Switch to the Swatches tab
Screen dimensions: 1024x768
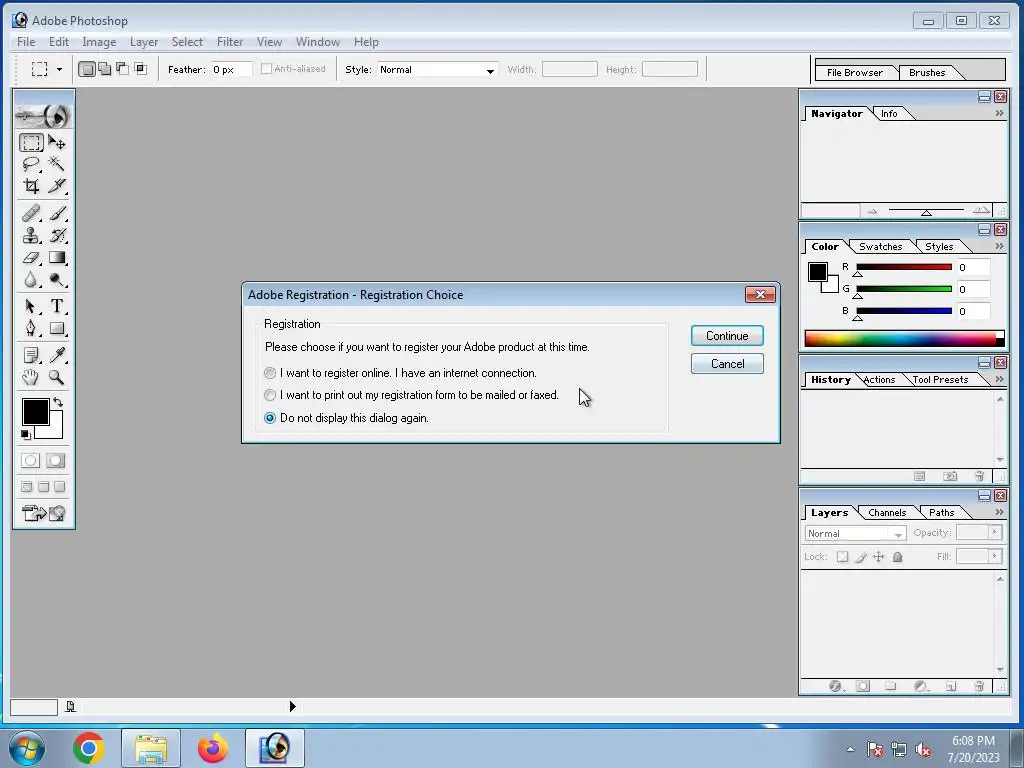(880, 247)
